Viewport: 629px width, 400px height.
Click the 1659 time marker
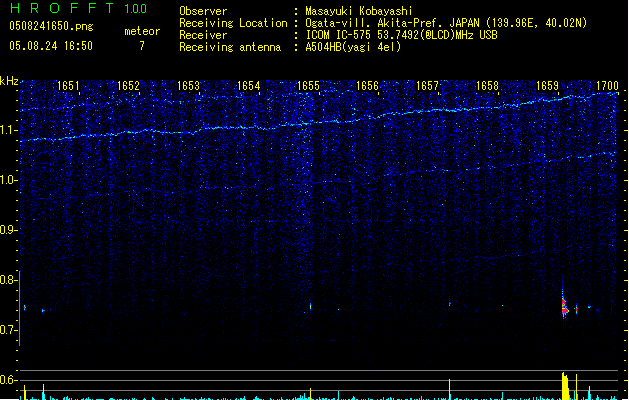[548, 86]
